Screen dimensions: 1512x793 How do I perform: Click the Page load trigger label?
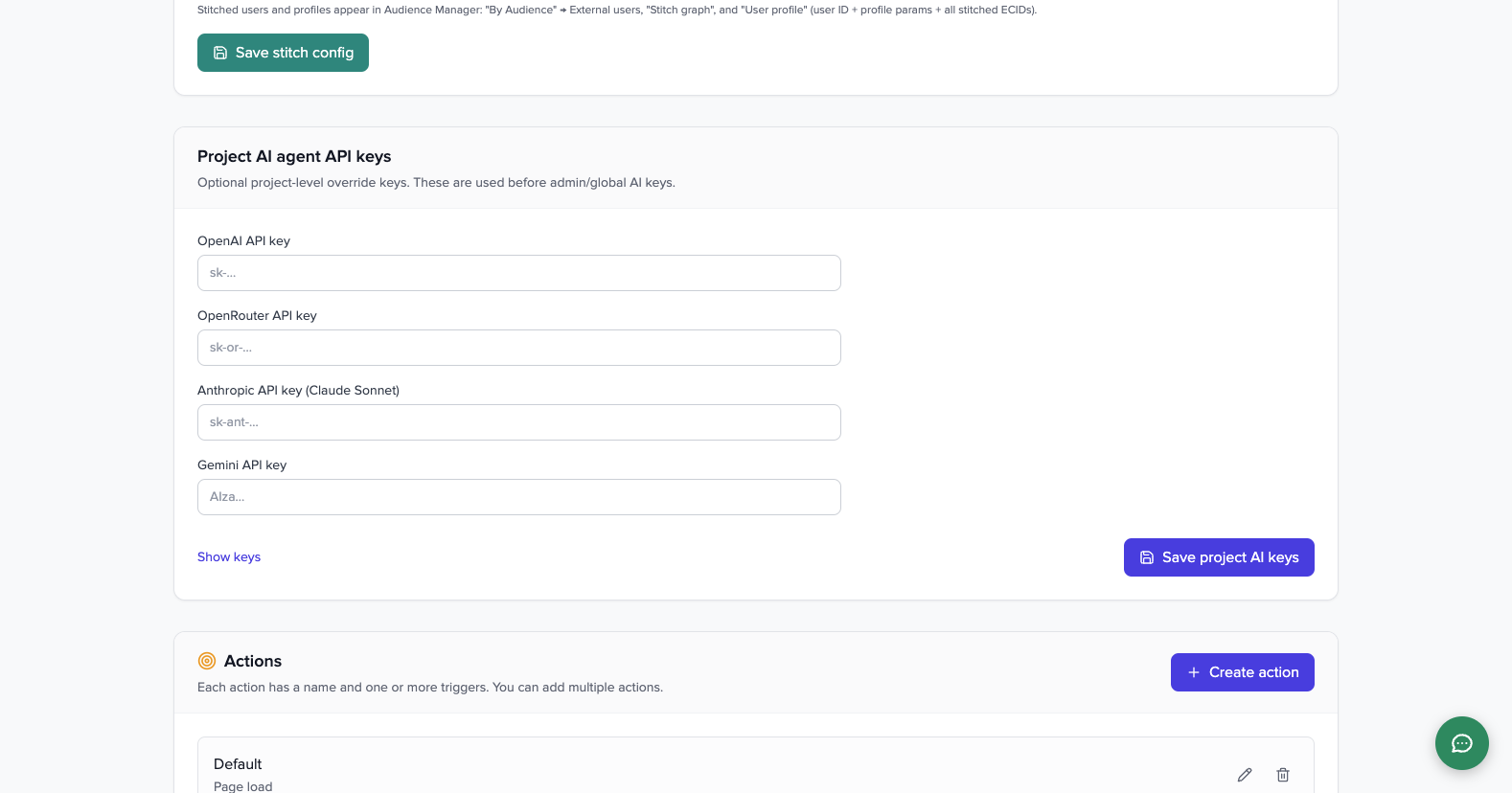pos(242,785)
